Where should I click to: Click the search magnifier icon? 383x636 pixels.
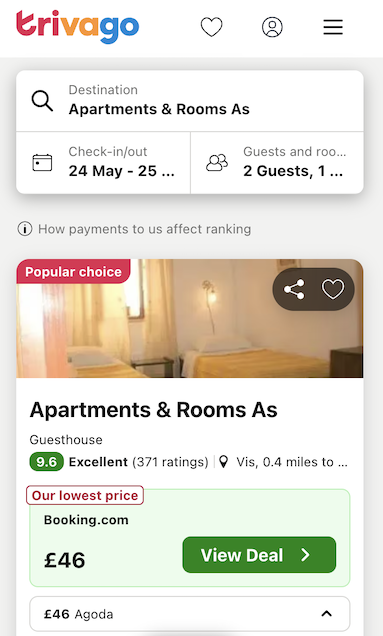(42, 101)
